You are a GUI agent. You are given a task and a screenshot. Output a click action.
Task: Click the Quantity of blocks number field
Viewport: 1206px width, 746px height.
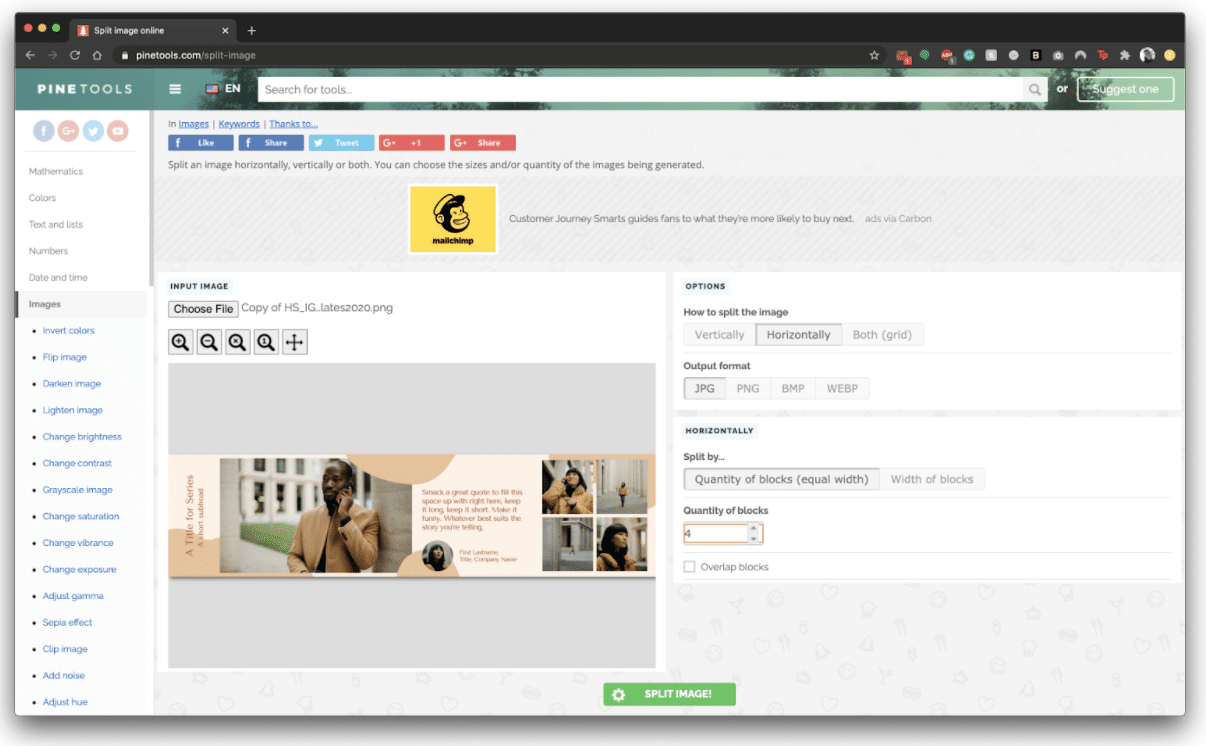point(723,533)
